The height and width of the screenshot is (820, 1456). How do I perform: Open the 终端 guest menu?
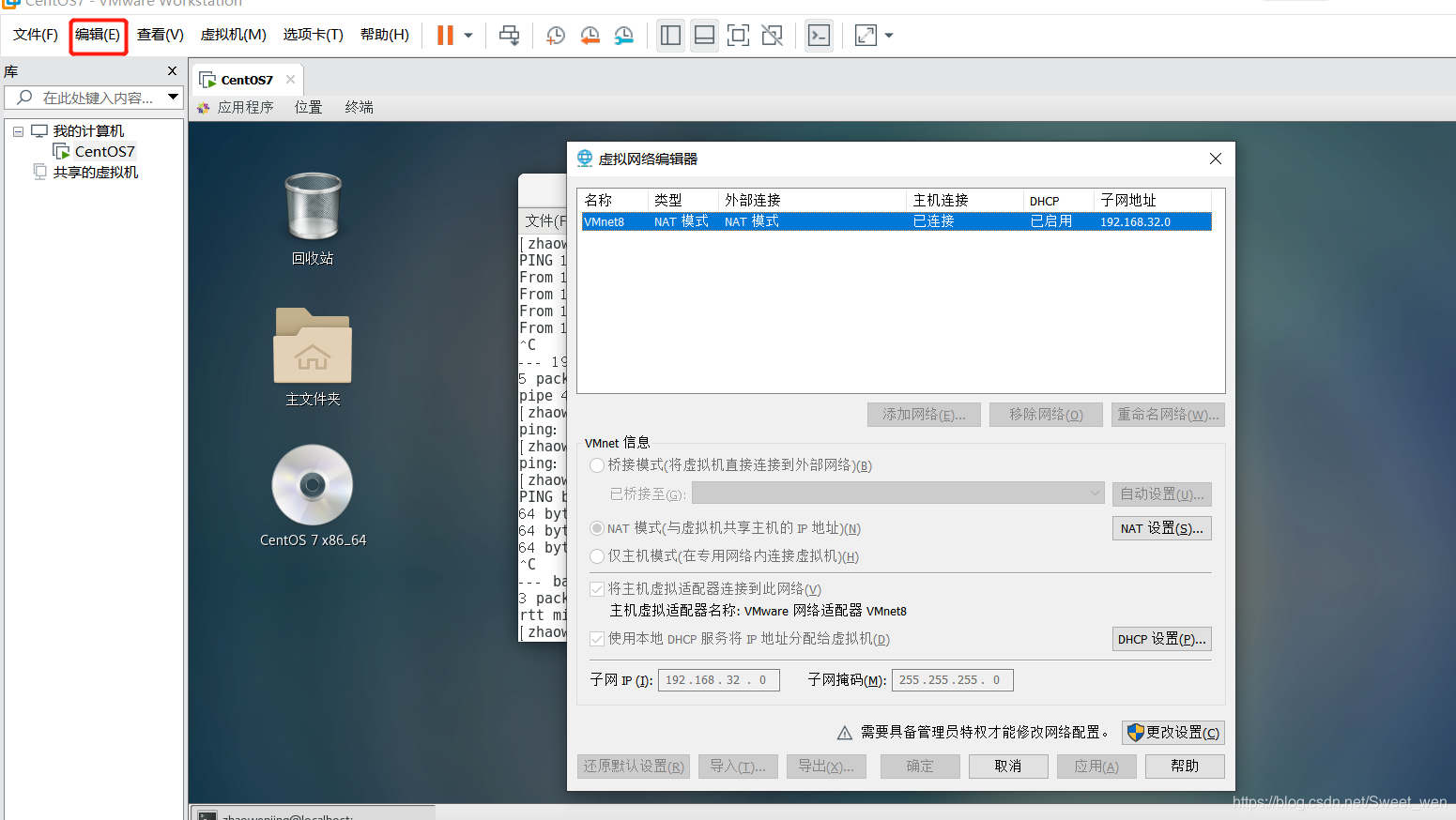tap(359, 107)
